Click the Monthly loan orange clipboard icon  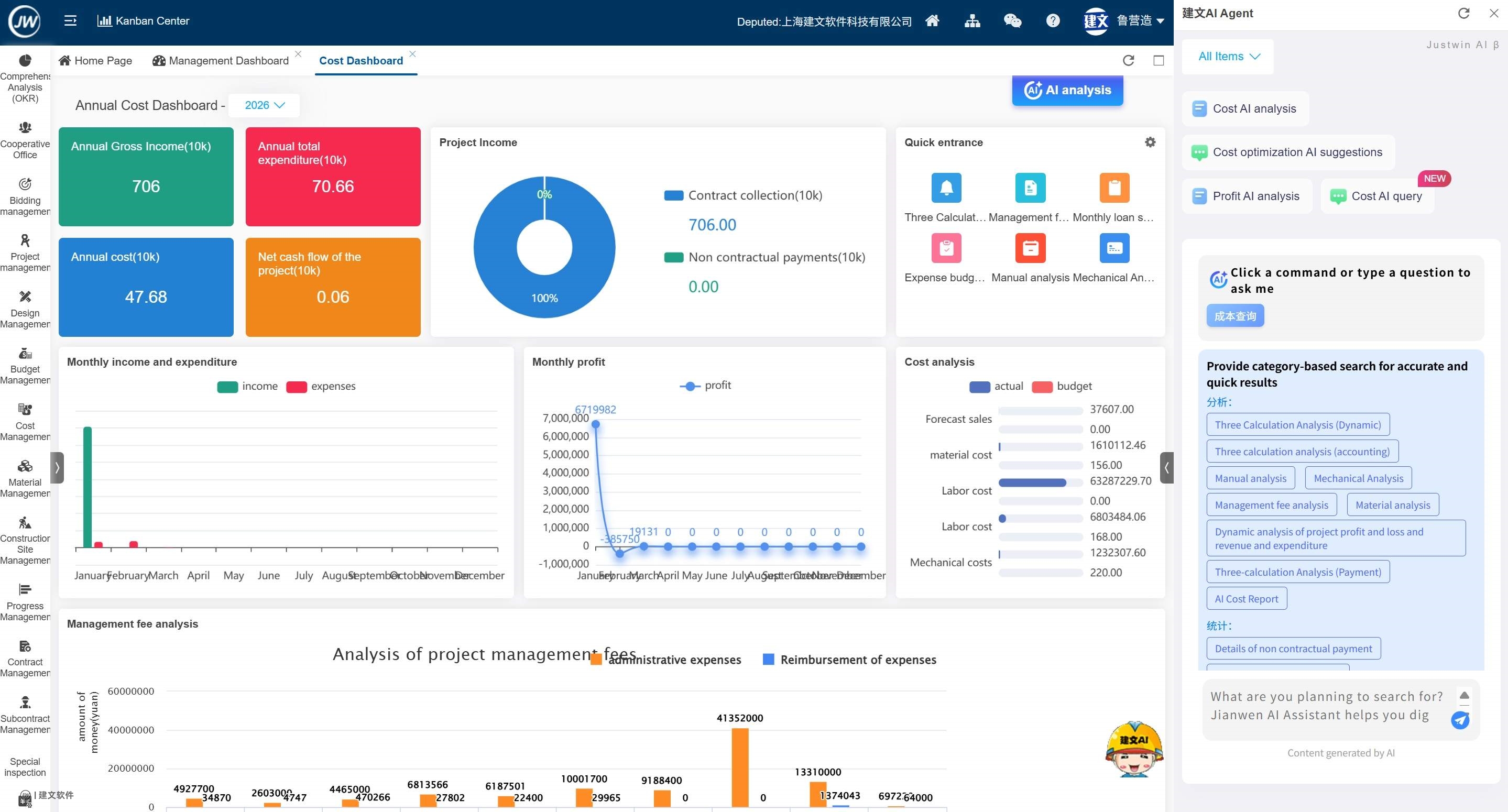click(x=1114, y=188)
